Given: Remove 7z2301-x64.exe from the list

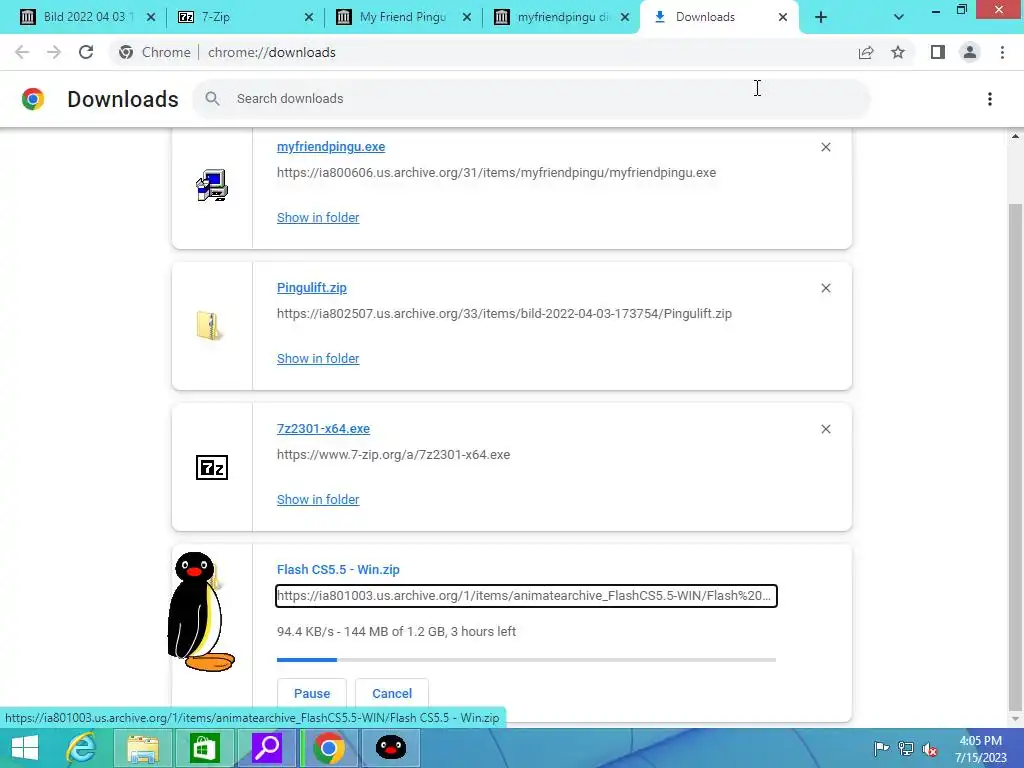Looking at the screenshot, I should (x=826, y=429).
